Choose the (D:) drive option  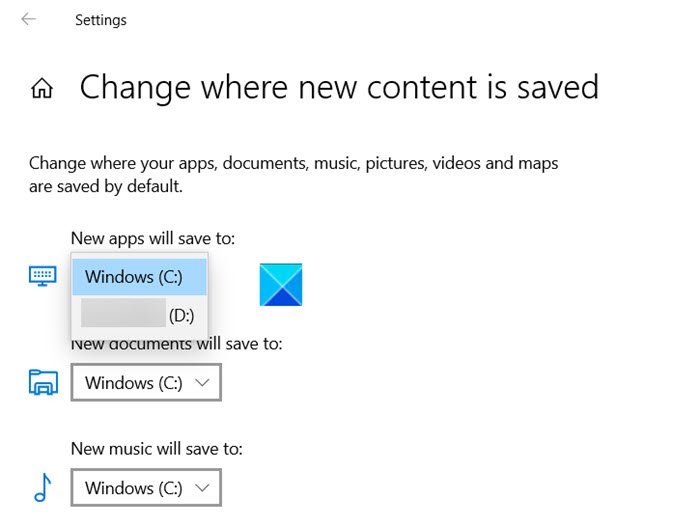139,316
